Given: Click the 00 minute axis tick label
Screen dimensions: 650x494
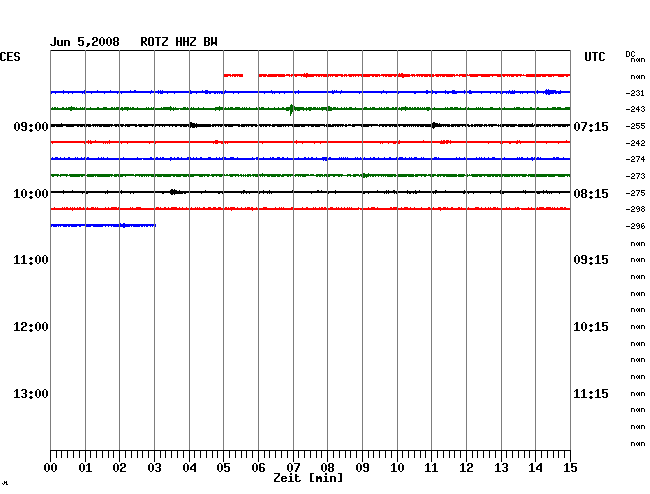Looking at the screenshot, I should 51,468.
